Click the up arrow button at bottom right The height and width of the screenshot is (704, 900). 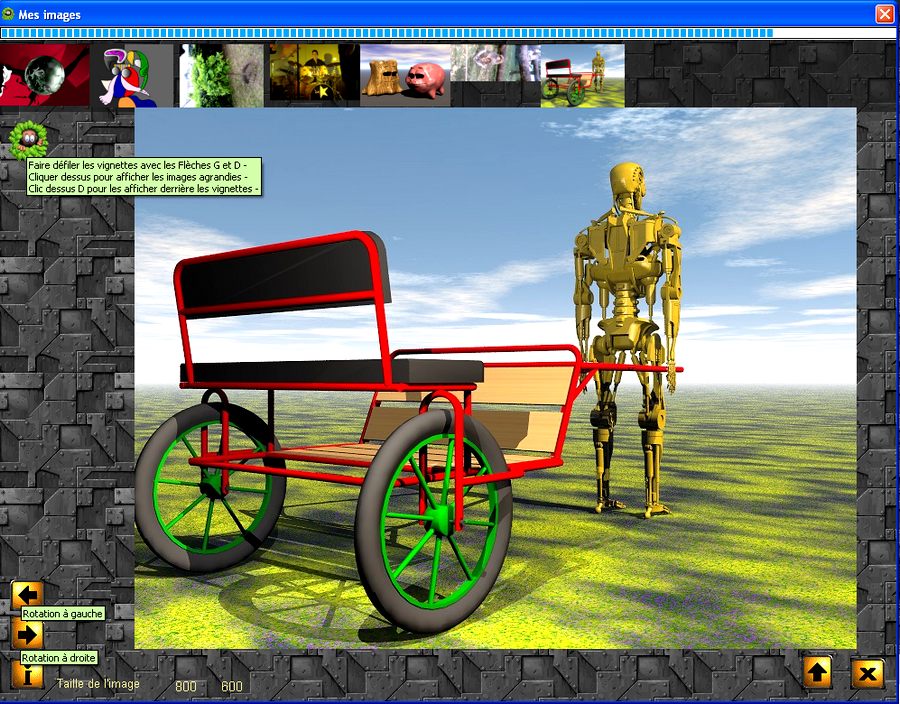click(818, 672)
